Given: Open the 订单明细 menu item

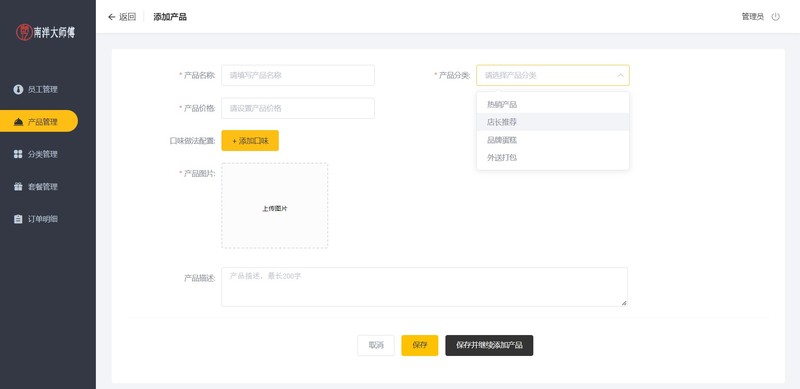Looking at the screenshot, I should tap(39, 219).
